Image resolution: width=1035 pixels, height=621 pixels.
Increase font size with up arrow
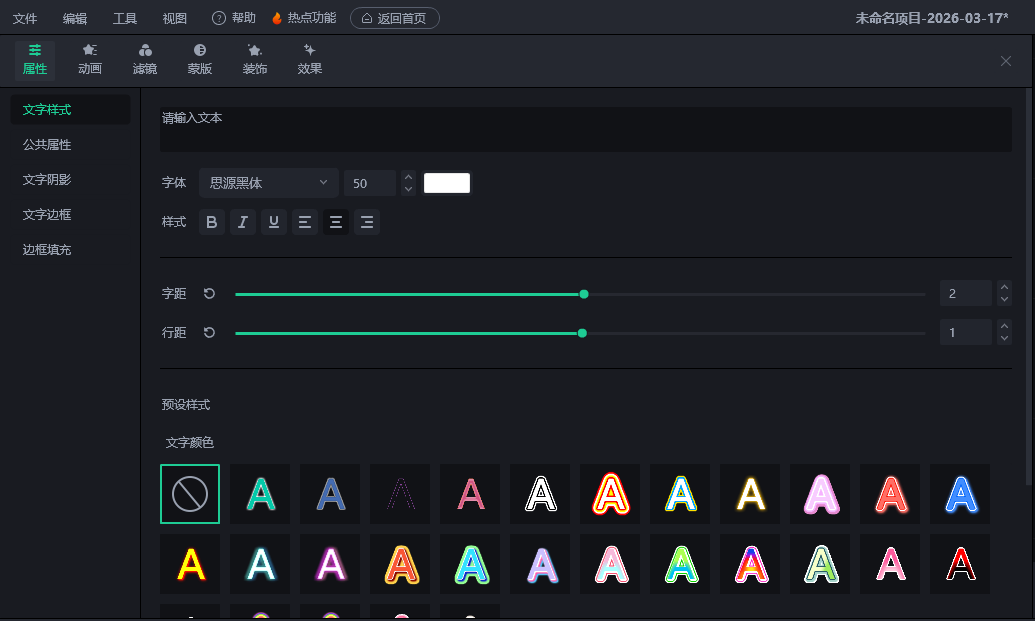408,177
